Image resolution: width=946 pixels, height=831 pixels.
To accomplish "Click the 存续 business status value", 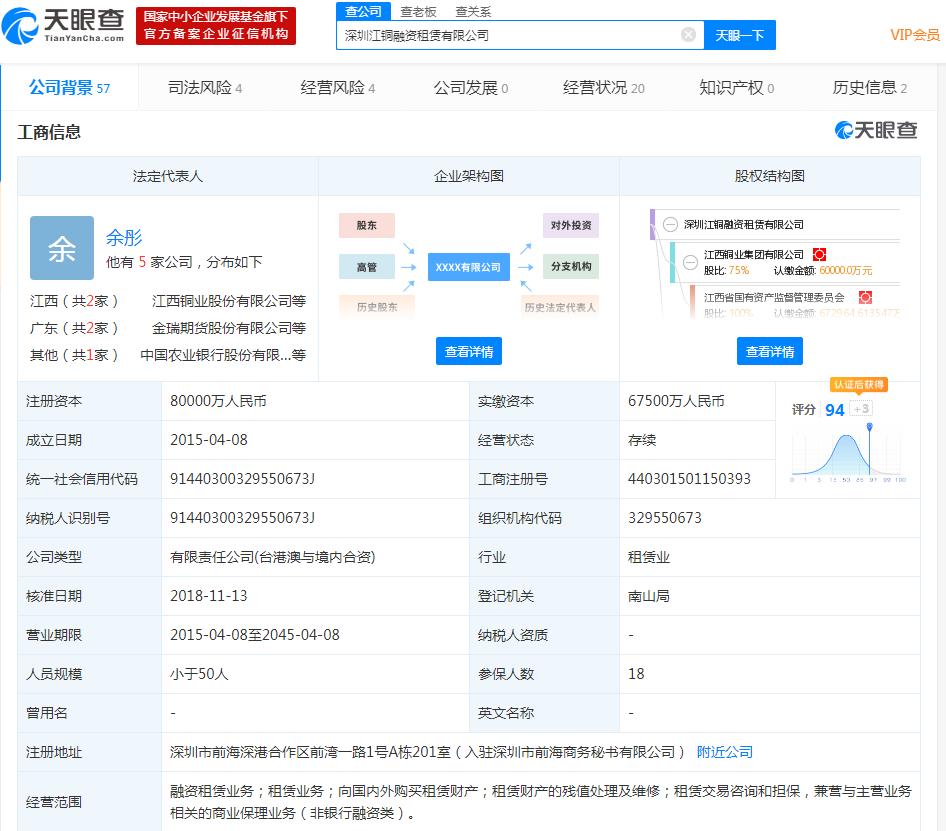I will [641, 440].
